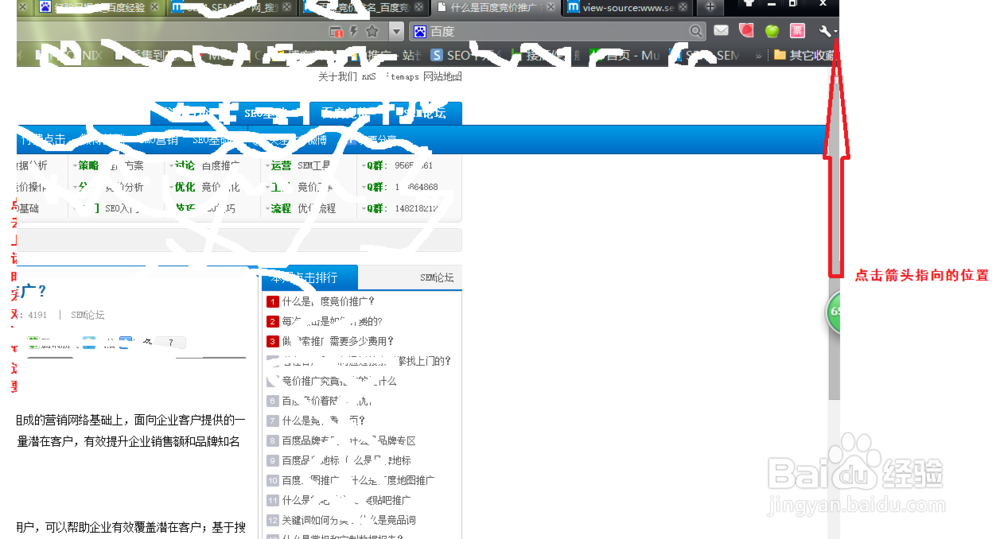Switch to the view-source:www.se tab
This screenshot has width=1000, height=539.
[628, 8]
